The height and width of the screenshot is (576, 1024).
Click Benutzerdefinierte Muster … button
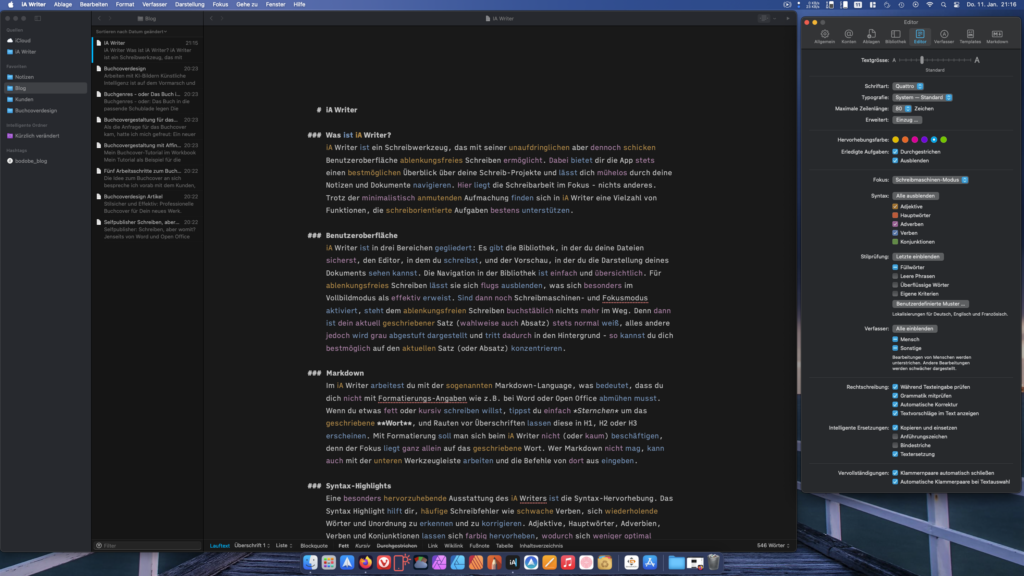point(931,304)
